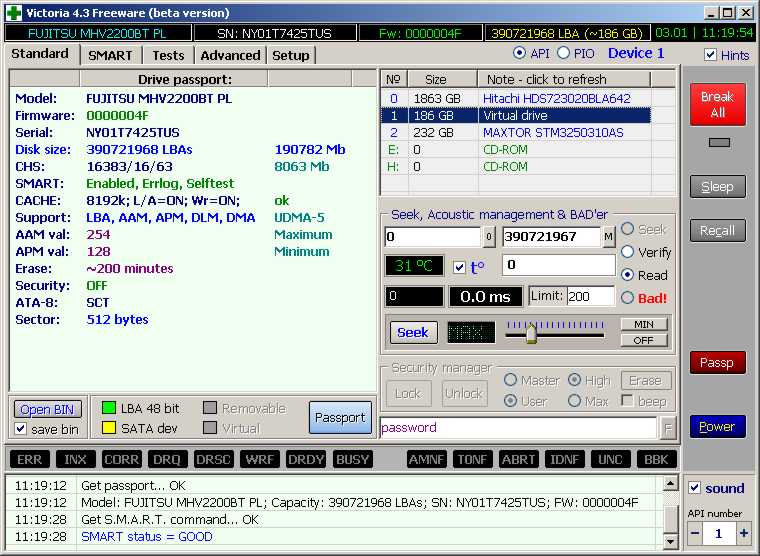Open the Setup tab

291,55
